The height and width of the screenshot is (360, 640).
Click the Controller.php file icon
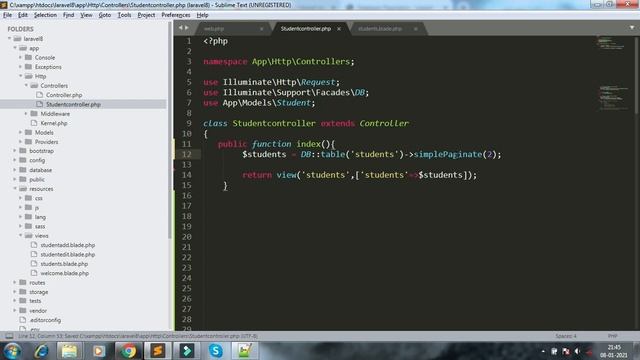40,95
